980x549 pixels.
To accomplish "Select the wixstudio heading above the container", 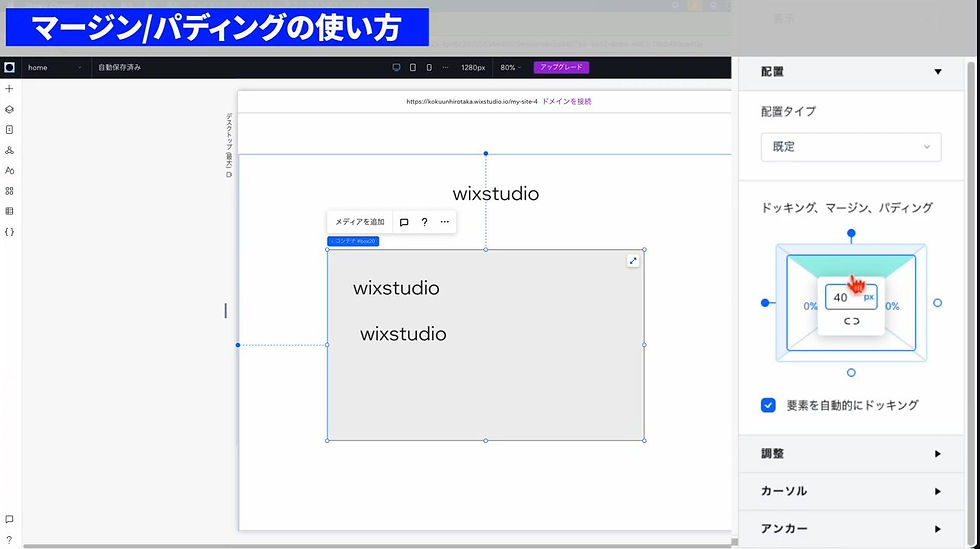I will [x=496, y=193].
